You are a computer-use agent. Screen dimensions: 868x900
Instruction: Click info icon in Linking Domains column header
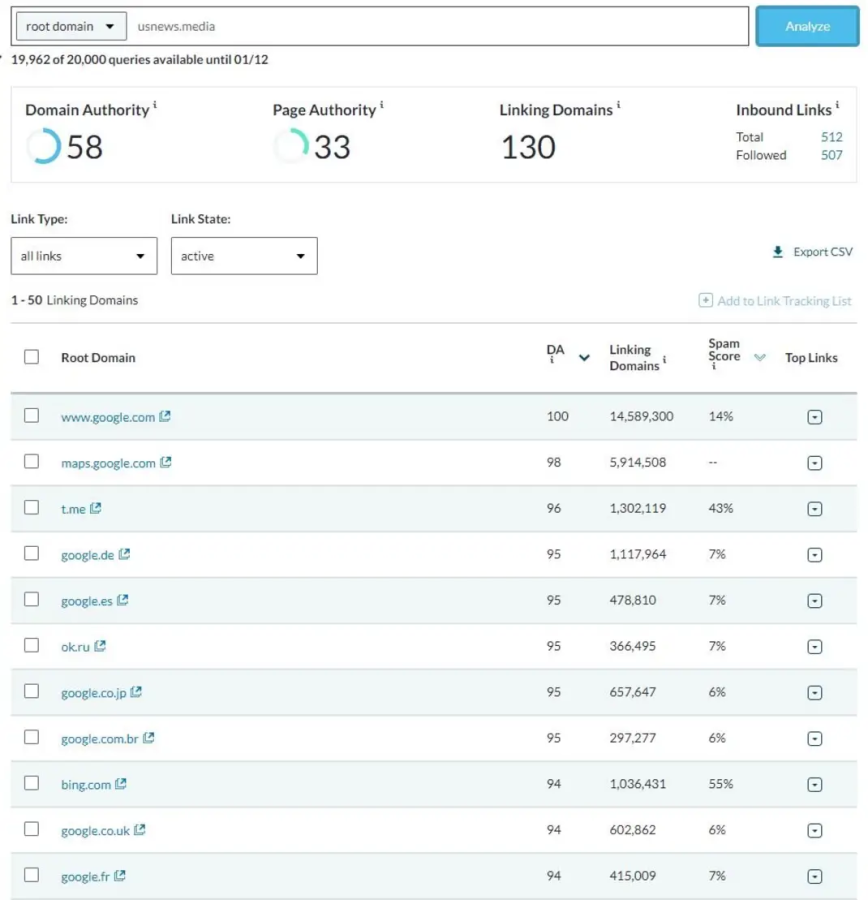point(664,360)
